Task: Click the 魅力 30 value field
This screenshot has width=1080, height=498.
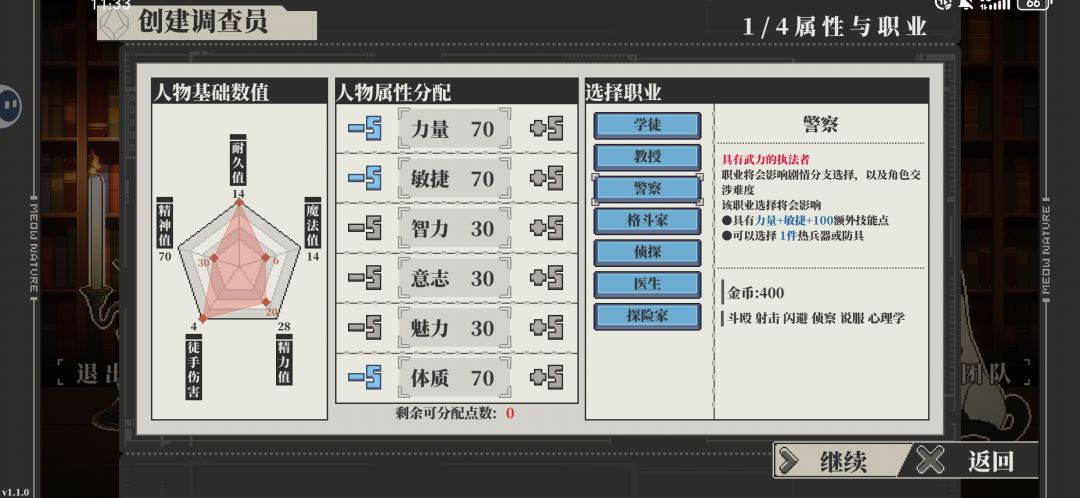Action: pyautogui.click(x=455, y=328)
